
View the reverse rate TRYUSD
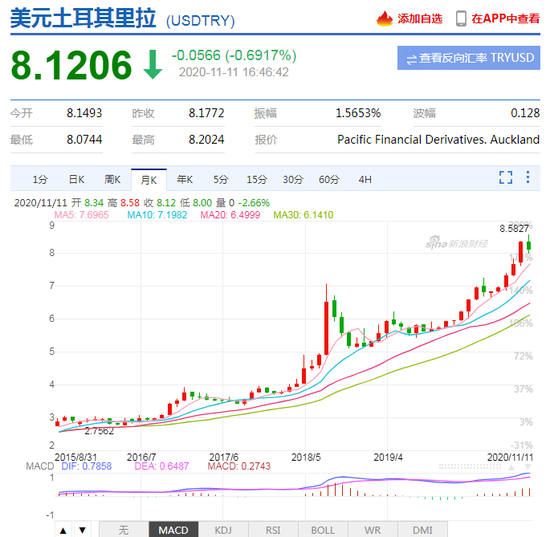click(469, 58)
